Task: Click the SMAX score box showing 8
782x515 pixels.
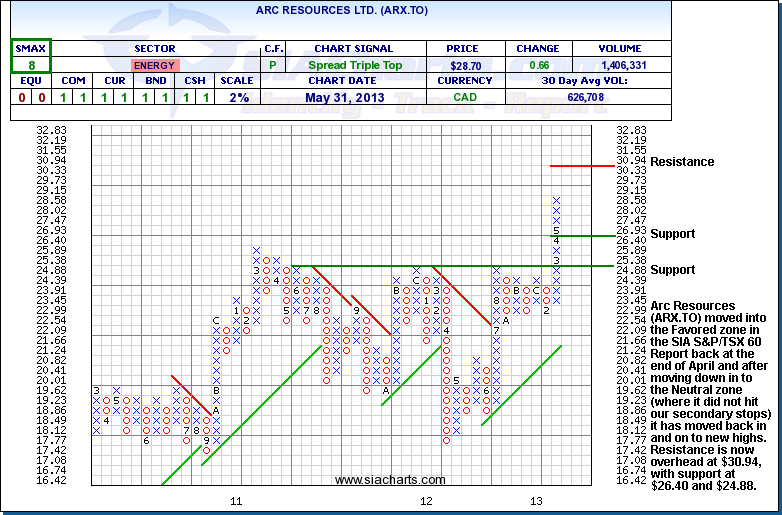Action: [x=31, y=65]
